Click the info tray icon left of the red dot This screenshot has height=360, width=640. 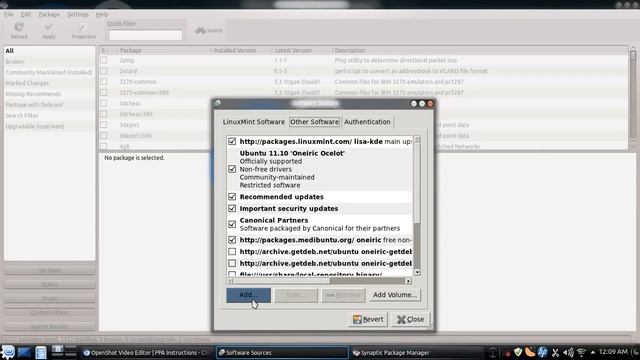[x=493, y=352]
